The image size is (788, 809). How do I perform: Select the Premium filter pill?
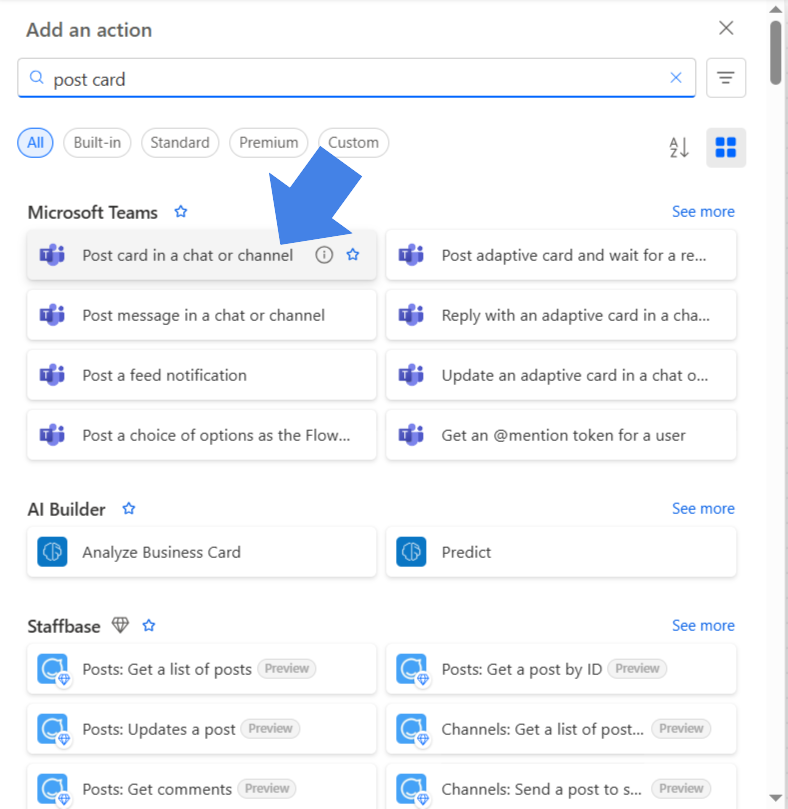(268, 142)
